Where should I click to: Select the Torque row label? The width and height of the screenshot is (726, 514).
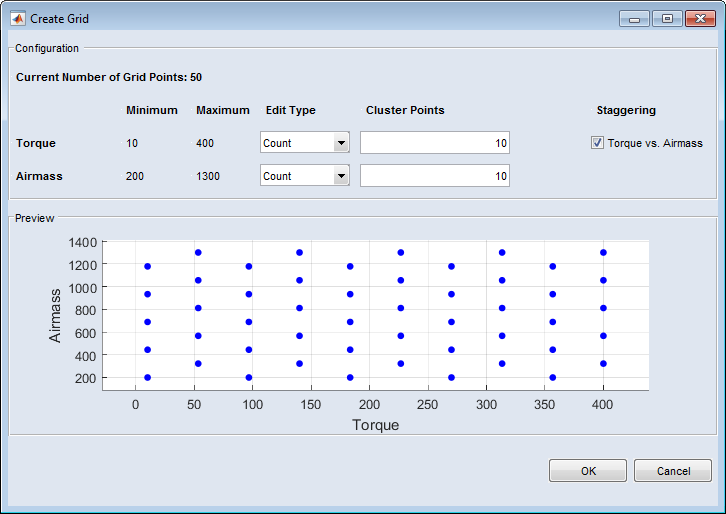tap(36, 143)
